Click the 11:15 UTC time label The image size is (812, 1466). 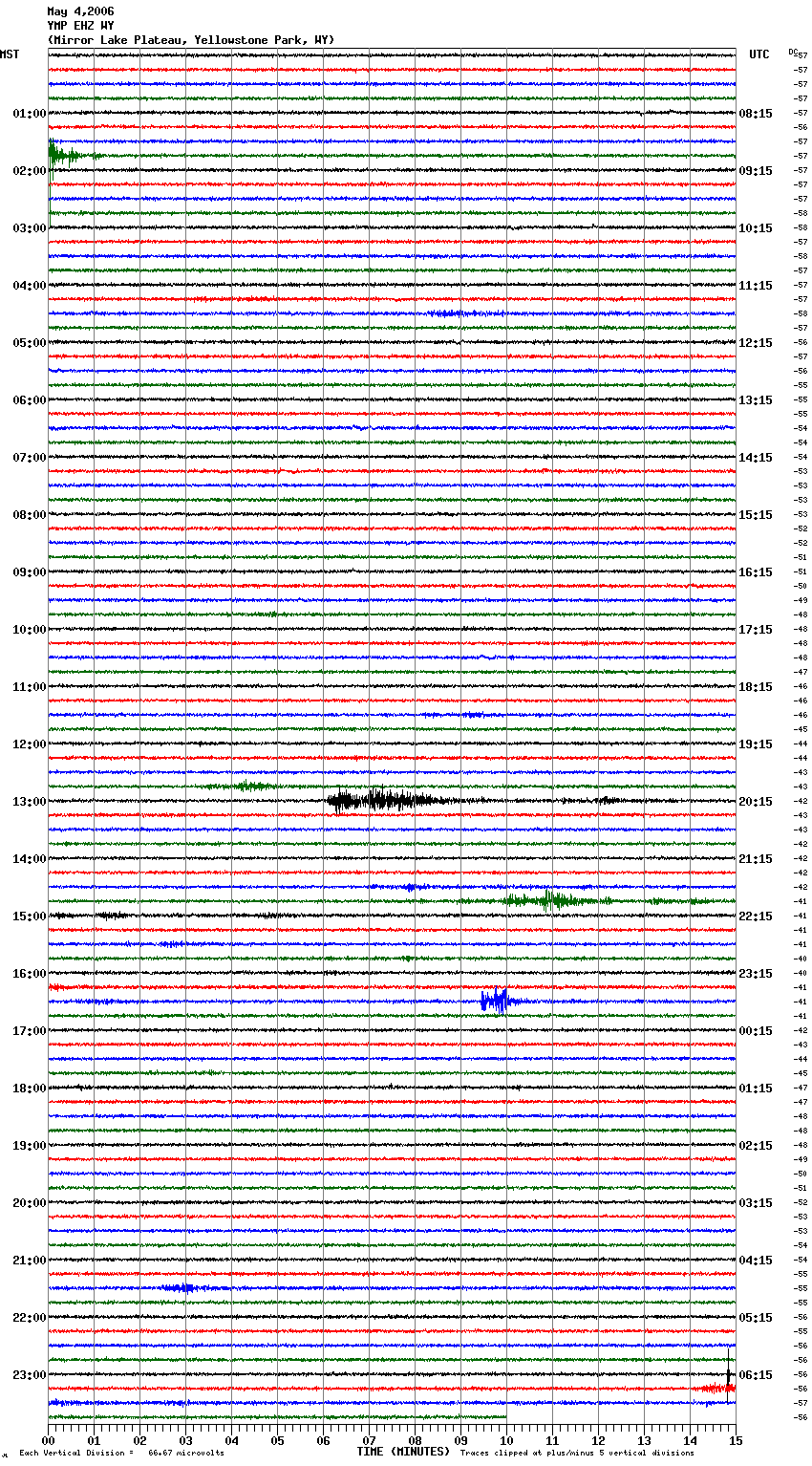[756, 286]
